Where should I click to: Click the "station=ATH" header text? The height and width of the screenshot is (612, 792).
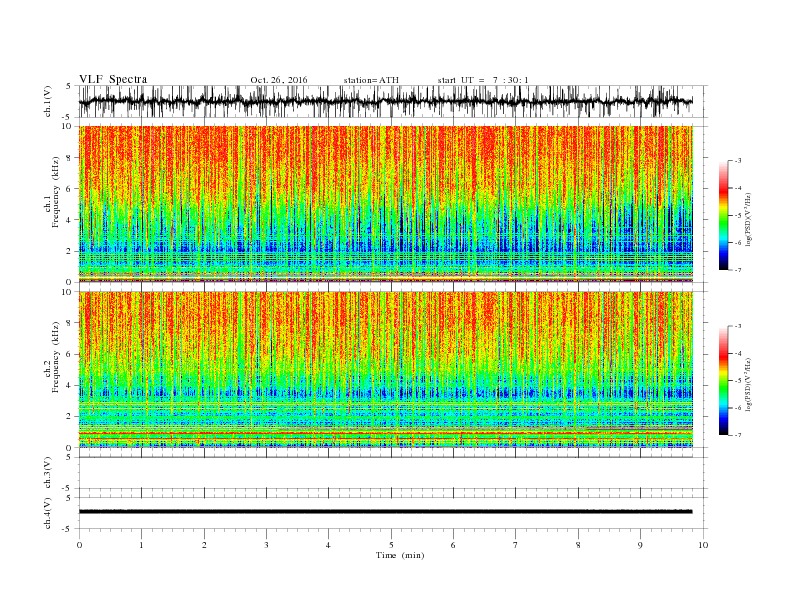(x=371, y=80)
